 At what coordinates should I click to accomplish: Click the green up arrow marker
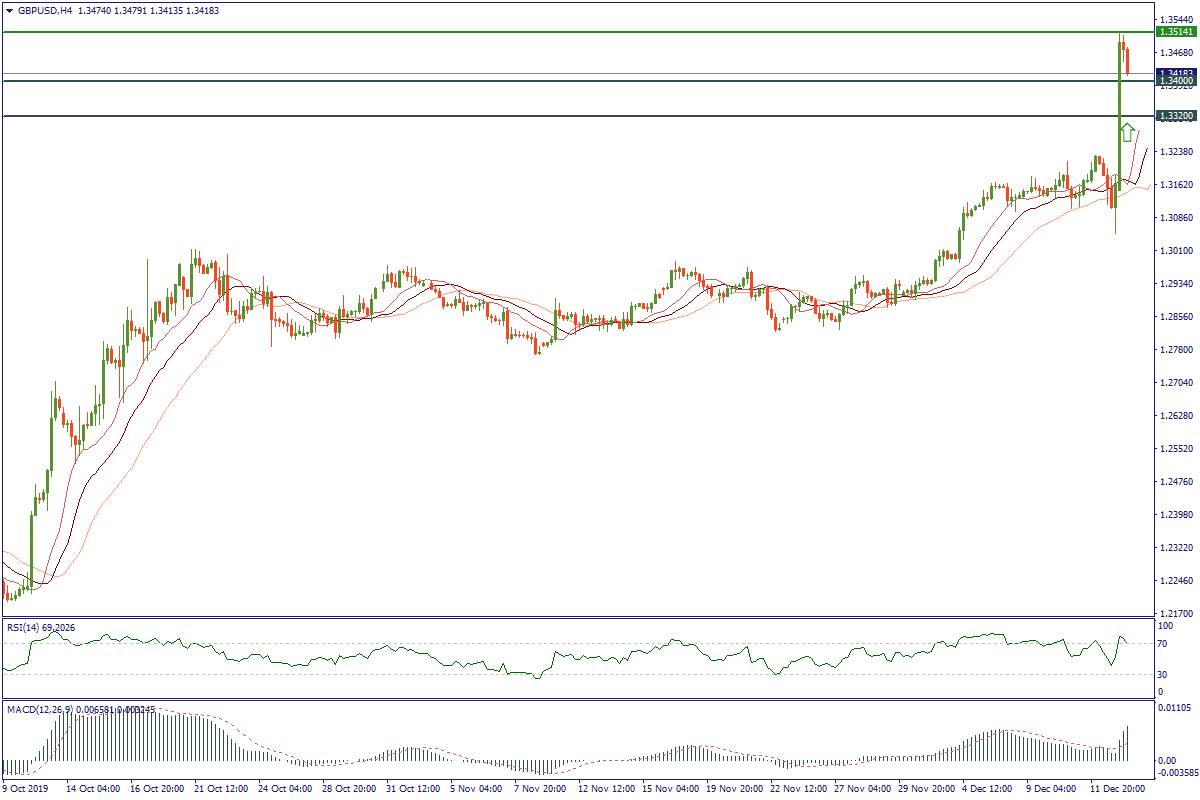coord(1127,132)
